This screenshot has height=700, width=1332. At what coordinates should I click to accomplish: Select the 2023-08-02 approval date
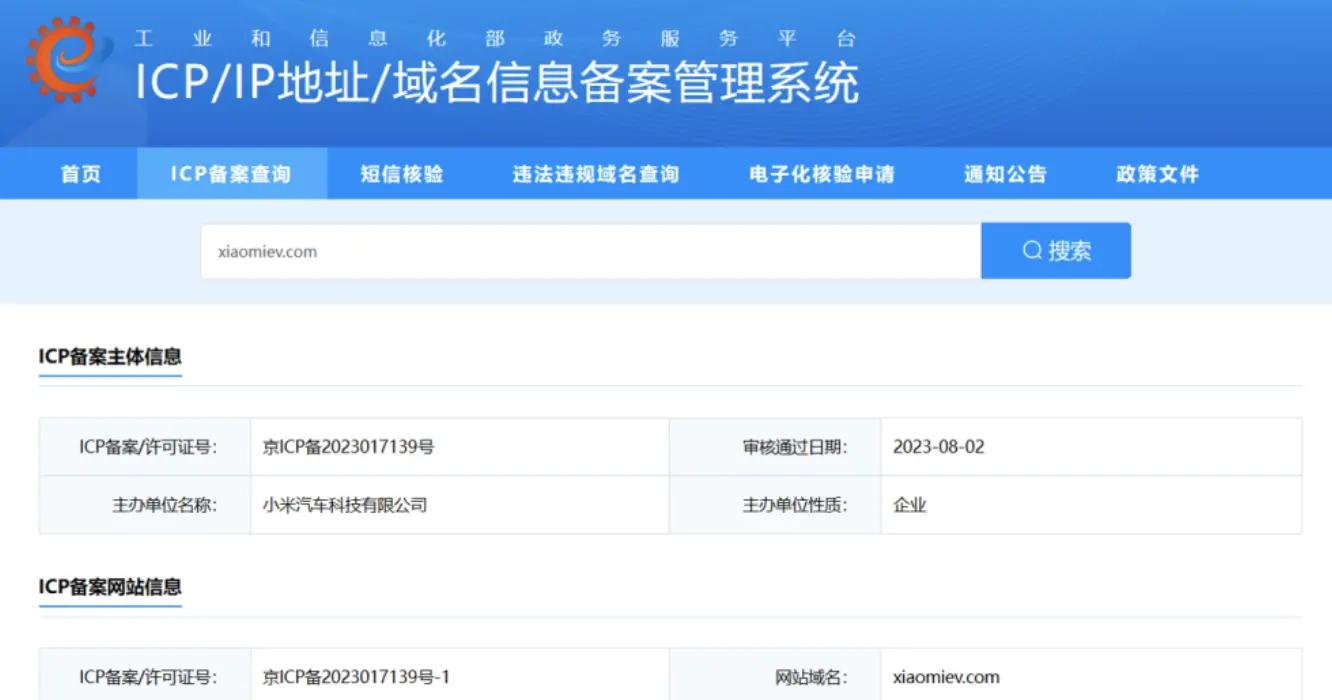tap(939, 447)
